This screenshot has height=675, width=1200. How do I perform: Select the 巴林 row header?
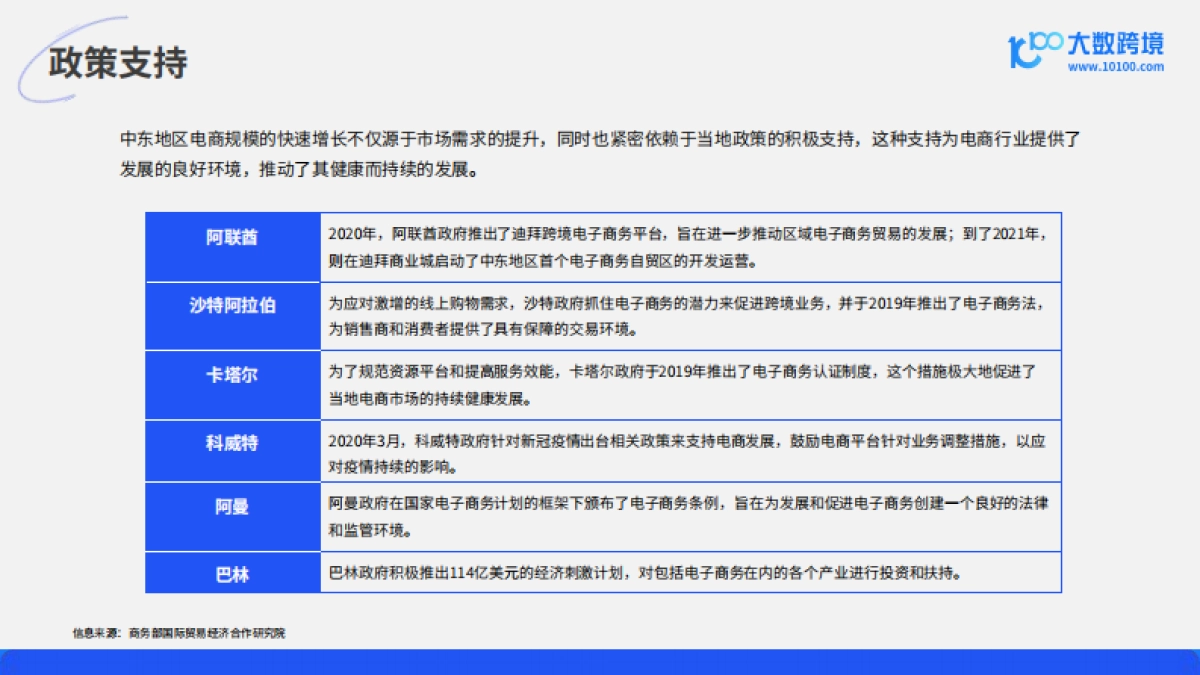tap(232, 574)
